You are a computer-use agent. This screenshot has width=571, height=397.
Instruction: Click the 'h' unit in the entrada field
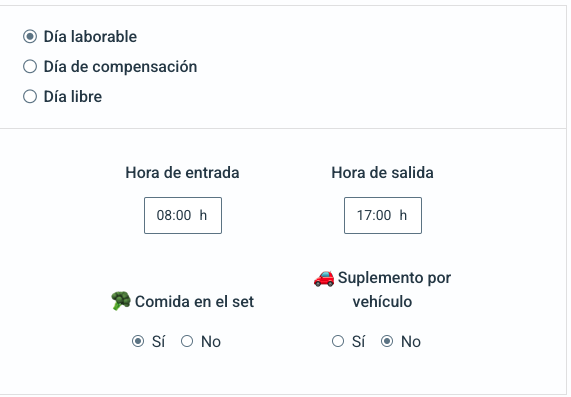tap(203, 215)
